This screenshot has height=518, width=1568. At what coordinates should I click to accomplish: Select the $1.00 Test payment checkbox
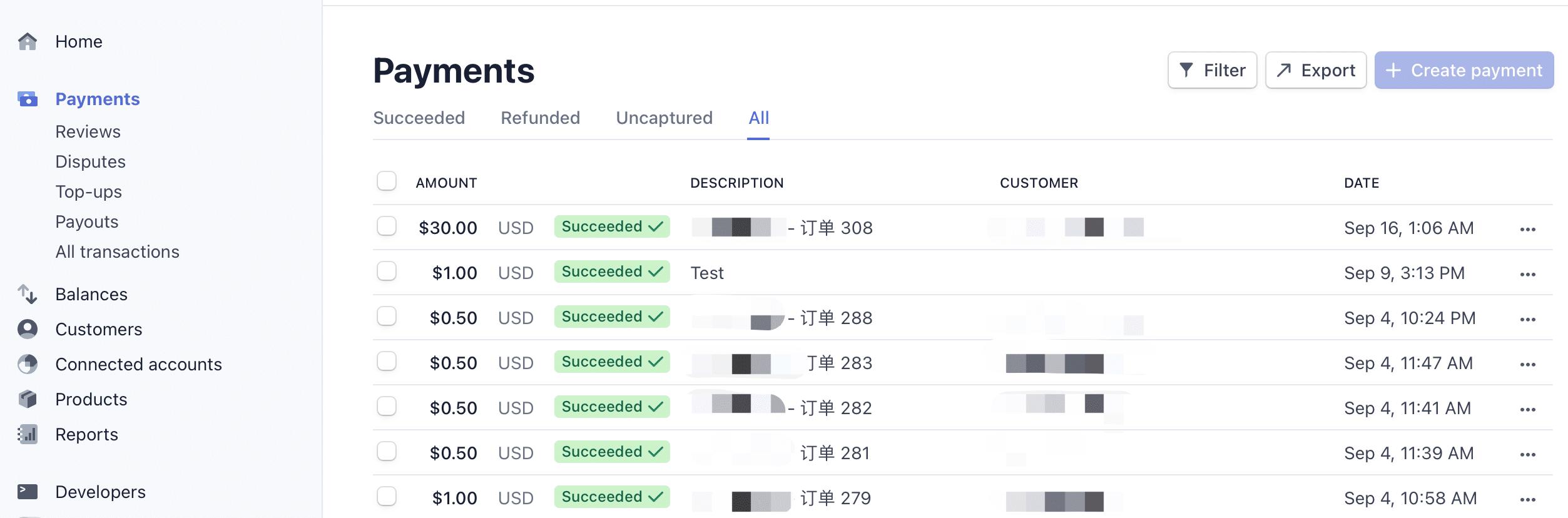click(387, 272)
